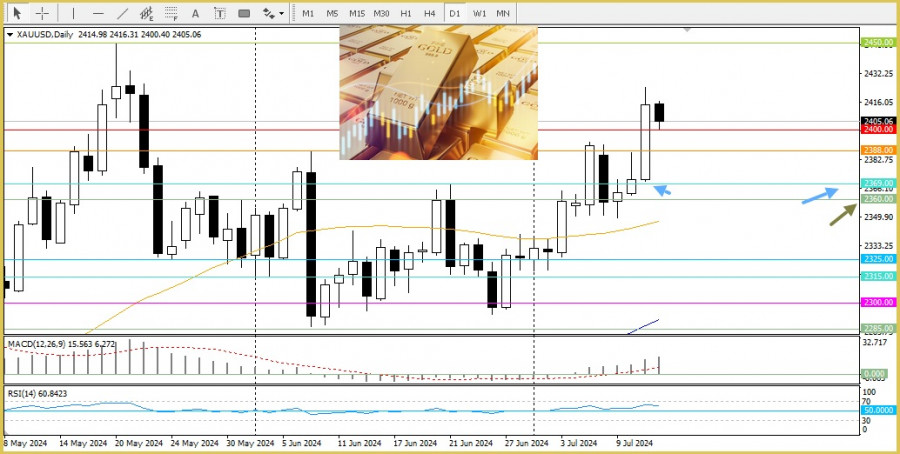Click the 2432.25 price scale value

(x=878, y=73)
